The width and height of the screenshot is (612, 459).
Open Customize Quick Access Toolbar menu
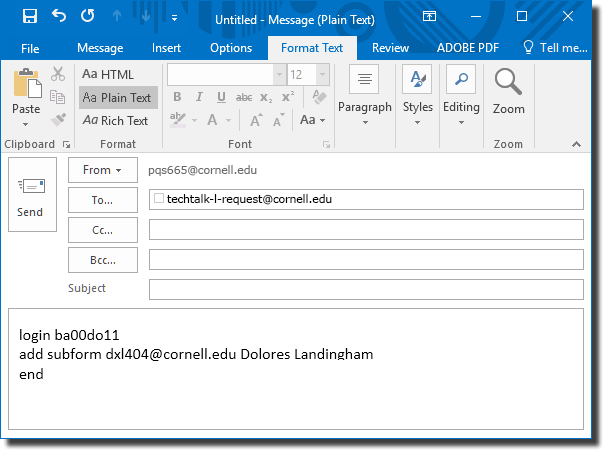[x=174, y=18]
